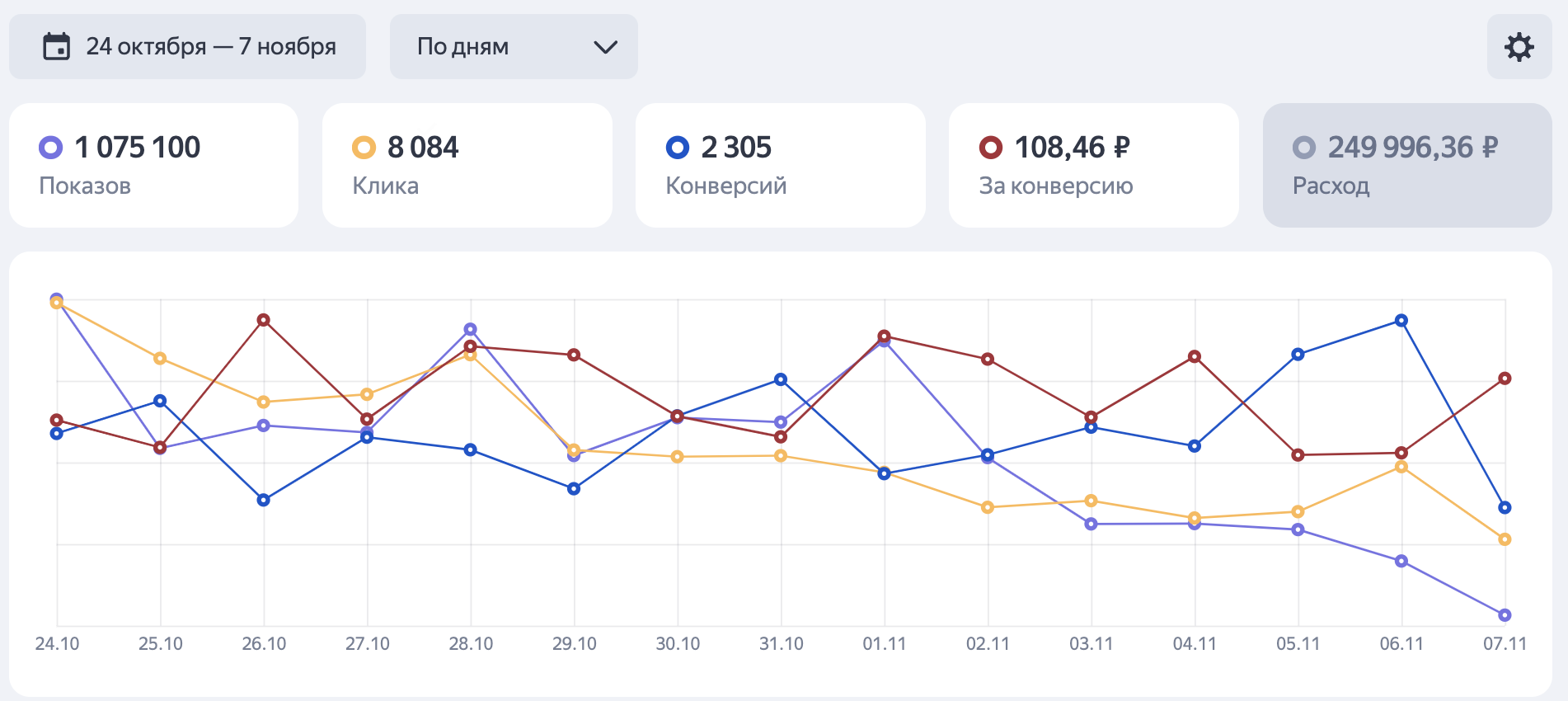Click the chevron arrow of По дням
The width and height of the screenshot is (1568, 701).
(606, 47)
